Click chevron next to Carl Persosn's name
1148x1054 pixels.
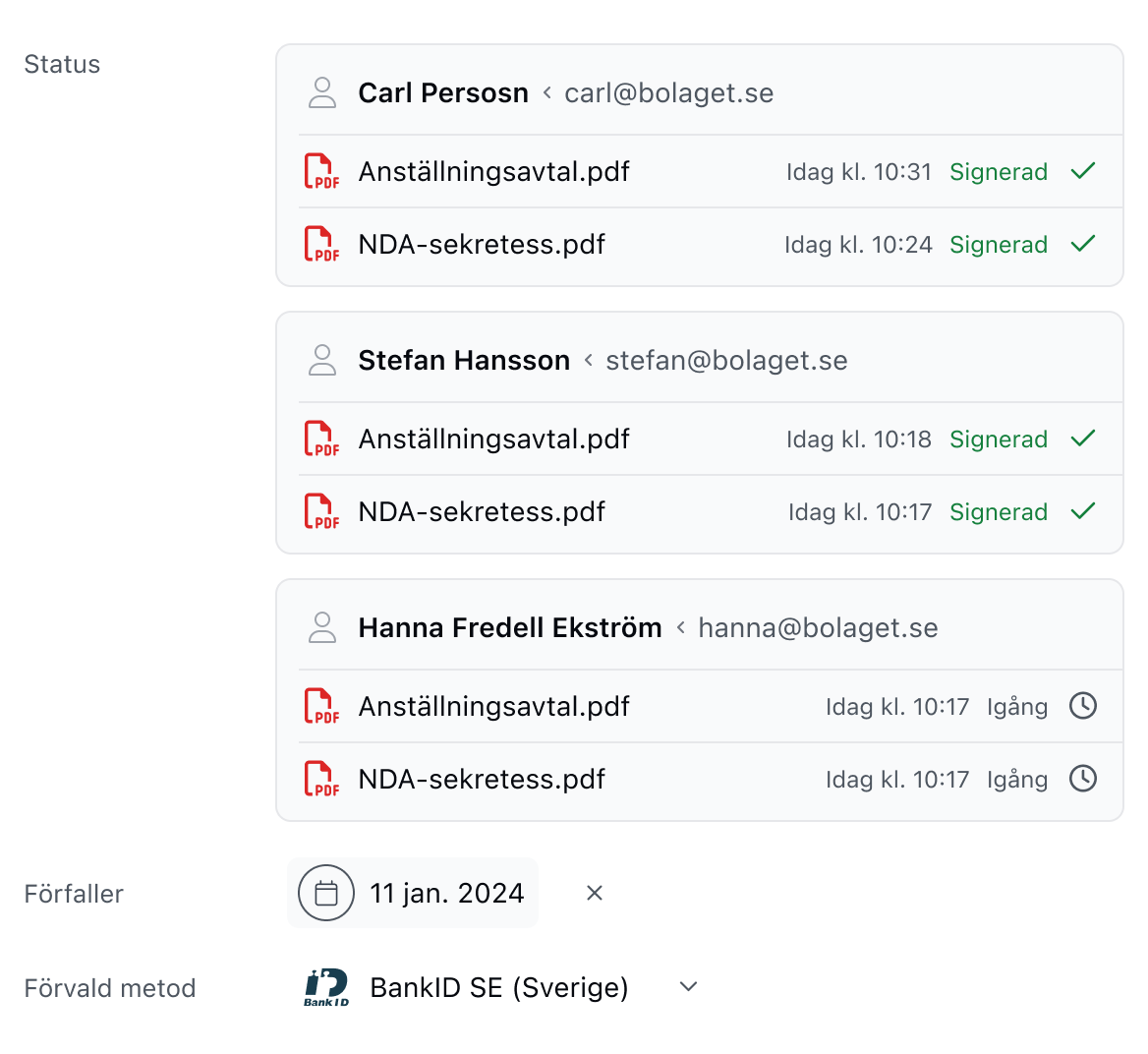point(546,93)
